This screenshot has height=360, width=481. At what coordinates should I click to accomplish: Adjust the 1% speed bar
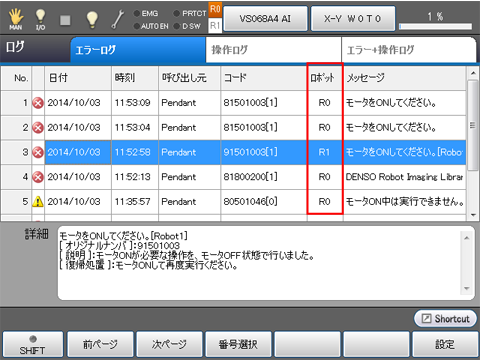(x=435, y=26)
